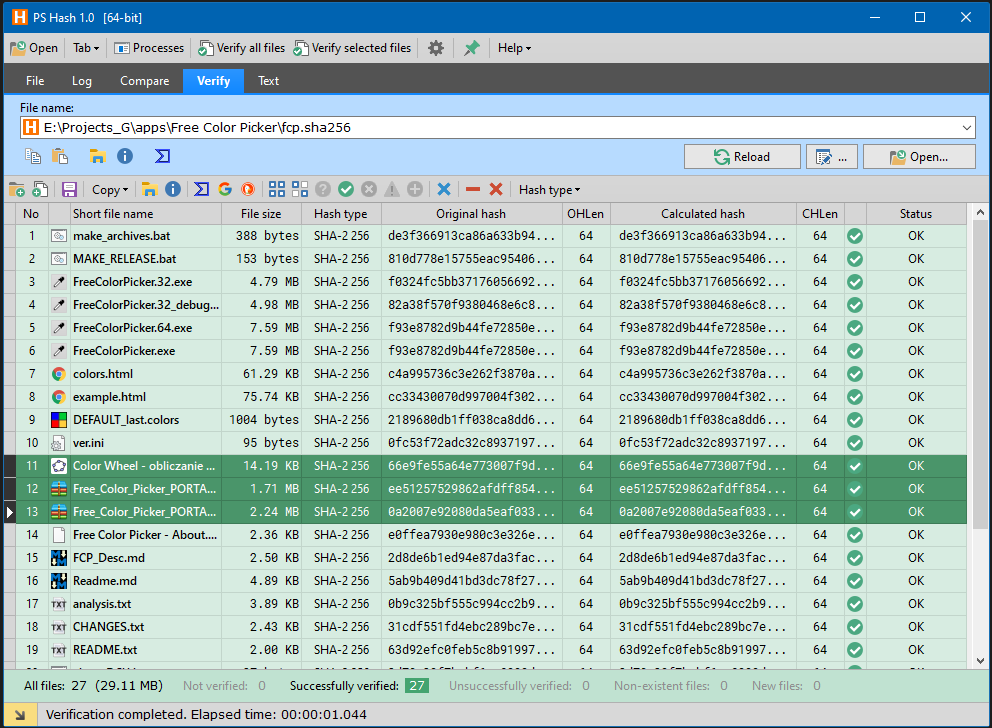
Task: Click the Successfully verified count 27
Action: point(417,686)
